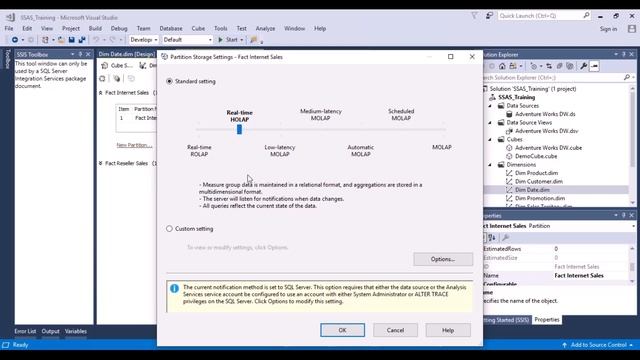
Task: Switch to Dim Date.dim [Design] tab
Action: 127,54
